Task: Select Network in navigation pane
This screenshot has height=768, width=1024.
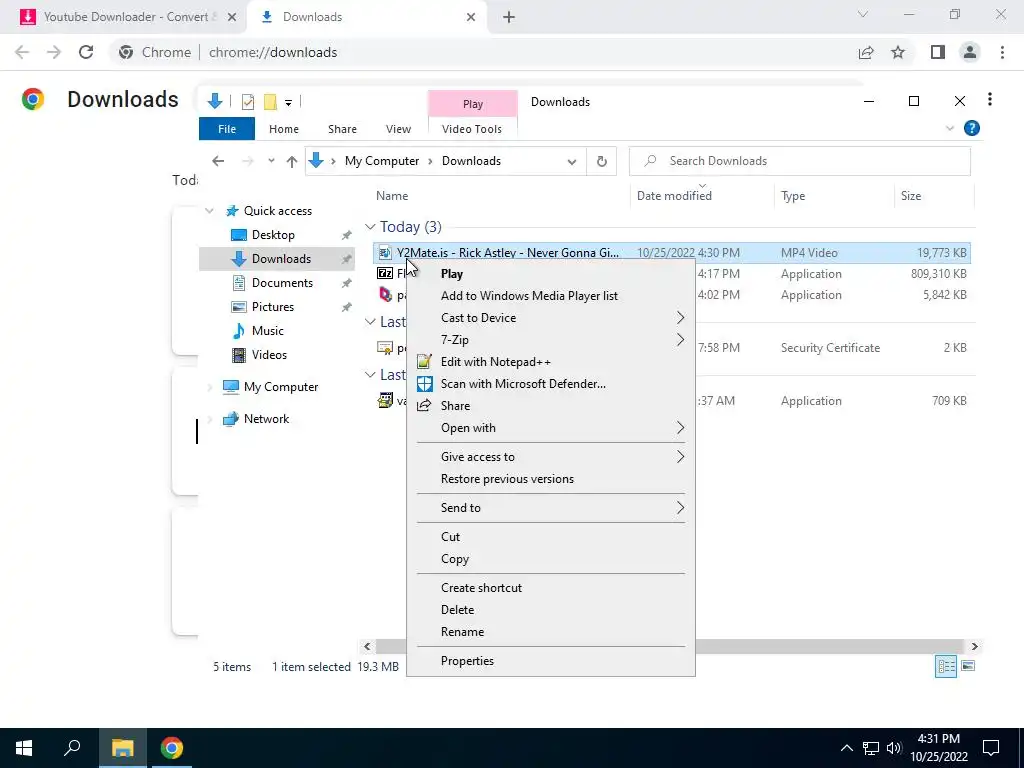Action: 266,419
